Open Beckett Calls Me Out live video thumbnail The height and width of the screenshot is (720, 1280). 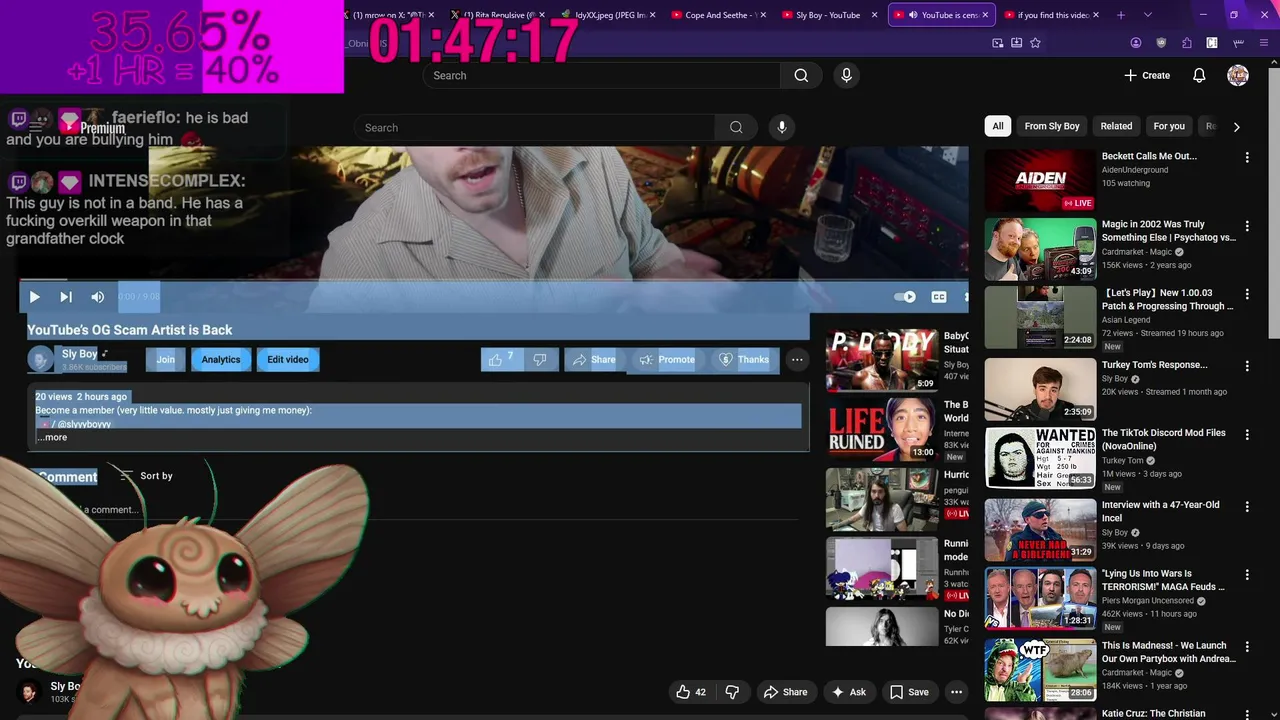(x=1040, y=181)
